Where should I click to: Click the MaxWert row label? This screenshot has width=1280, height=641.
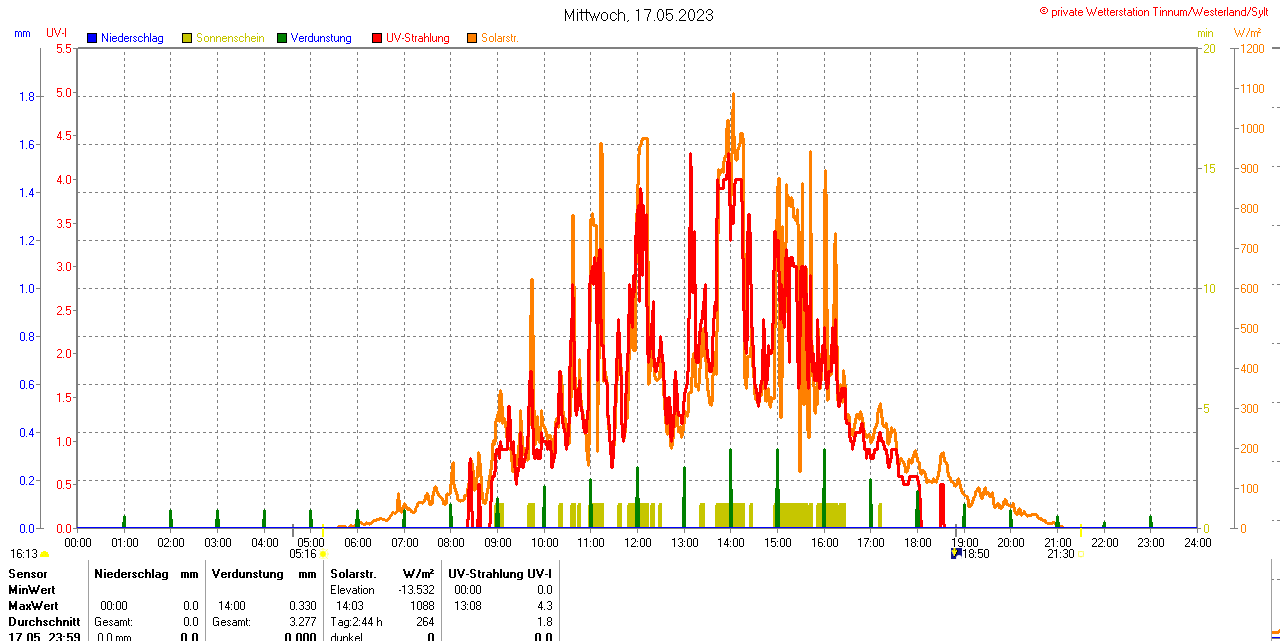click(x=33, y=606)
